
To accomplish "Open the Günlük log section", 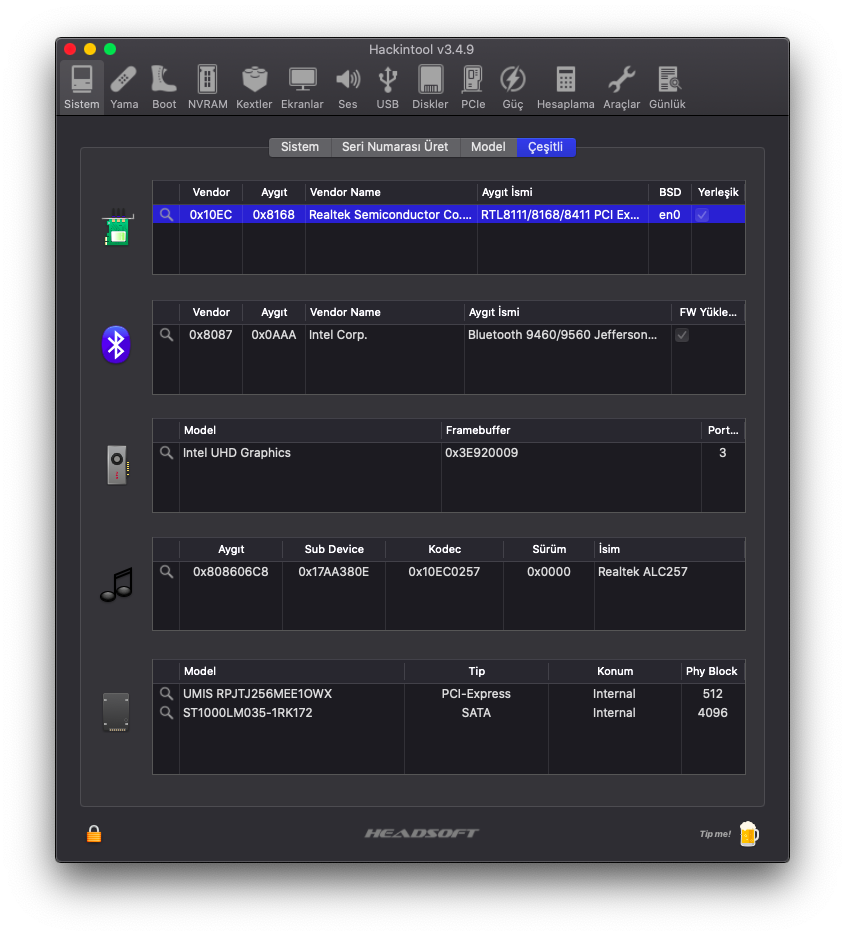I will tap(667, 88).
